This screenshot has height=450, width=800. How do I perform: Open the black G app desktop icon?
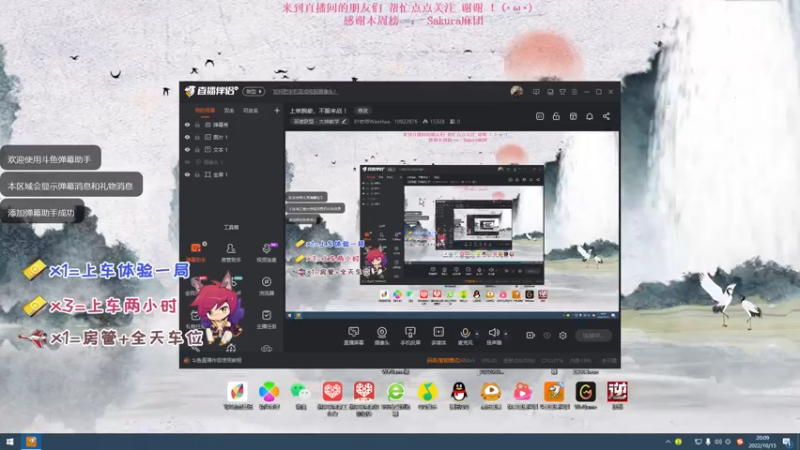tap(585, 395)
